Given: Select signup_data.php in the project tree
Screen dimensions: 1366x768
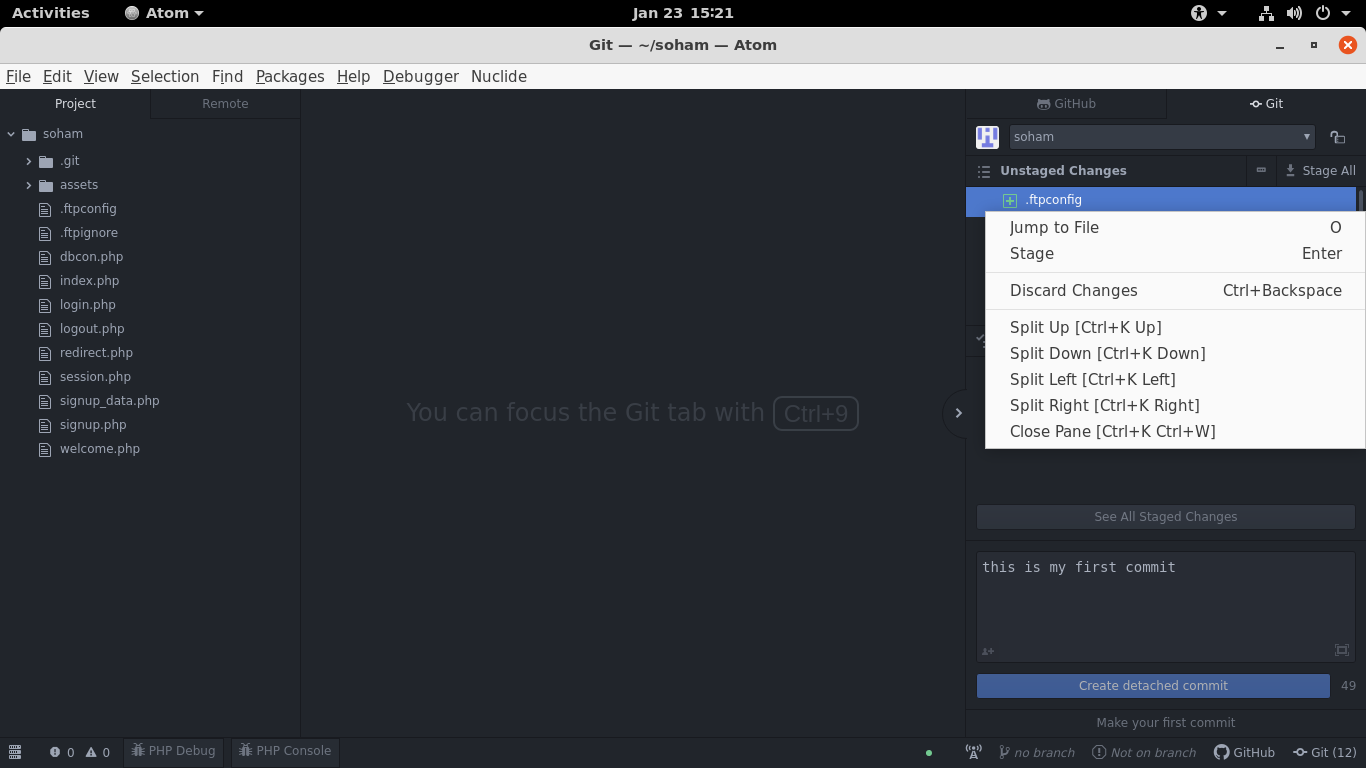Looking at the screenshot, I should coord(109,401).
